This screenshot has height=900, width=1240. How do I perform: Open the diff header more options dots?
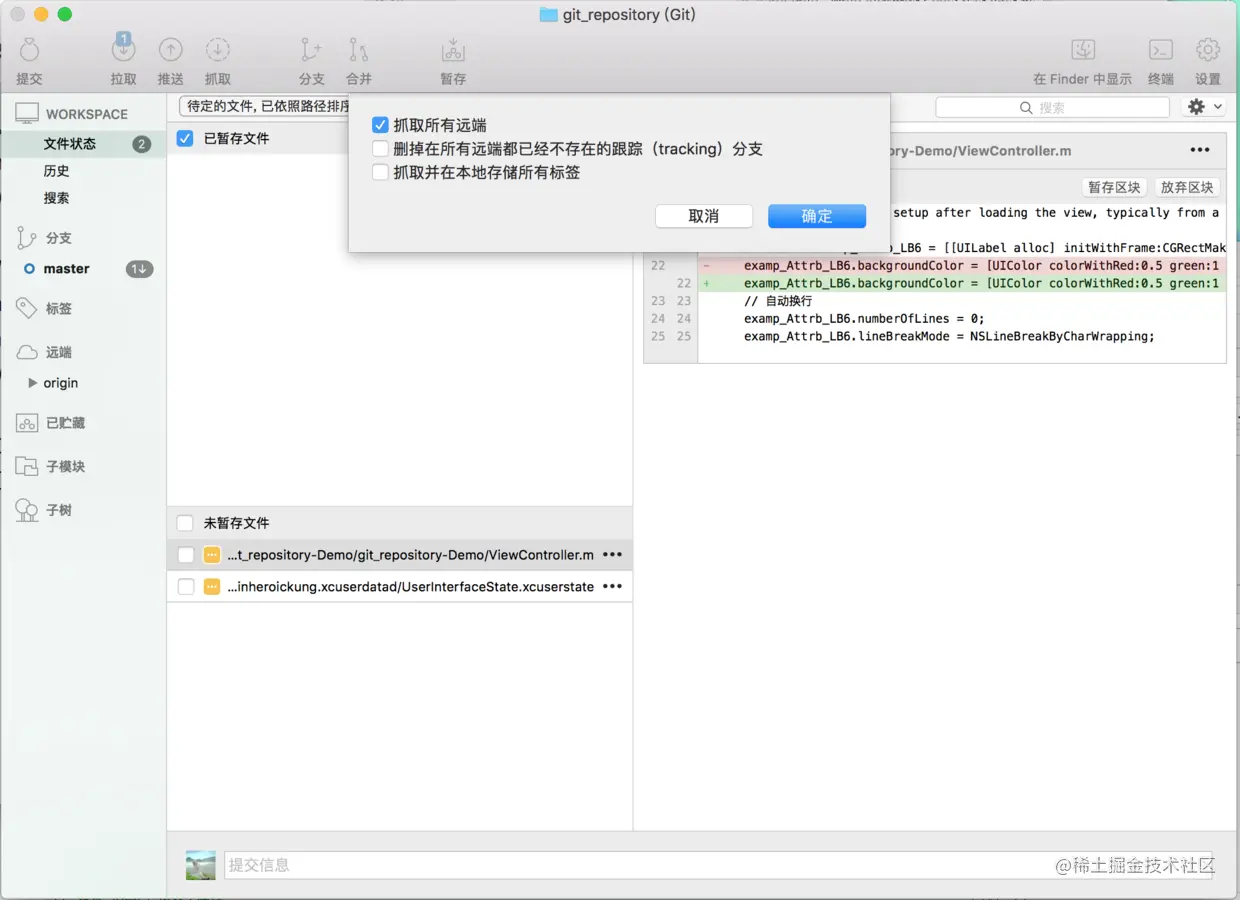click(1200, 150)
